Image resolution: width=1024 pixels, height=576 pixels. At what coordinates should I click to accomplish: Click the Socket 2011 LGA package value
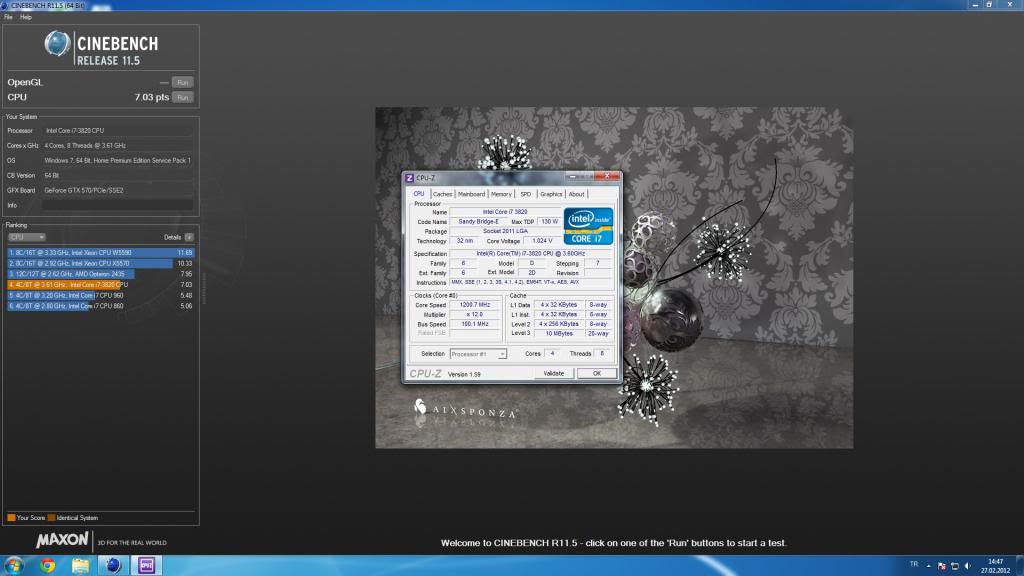505,231
